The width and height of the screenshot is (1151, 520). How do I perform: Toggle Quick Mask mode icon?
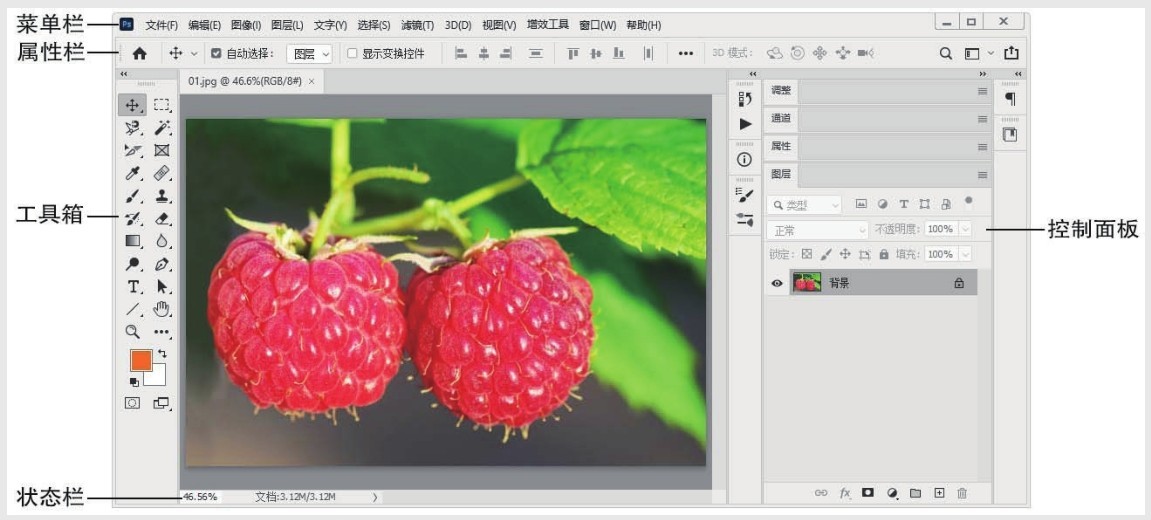click(132, 402)
